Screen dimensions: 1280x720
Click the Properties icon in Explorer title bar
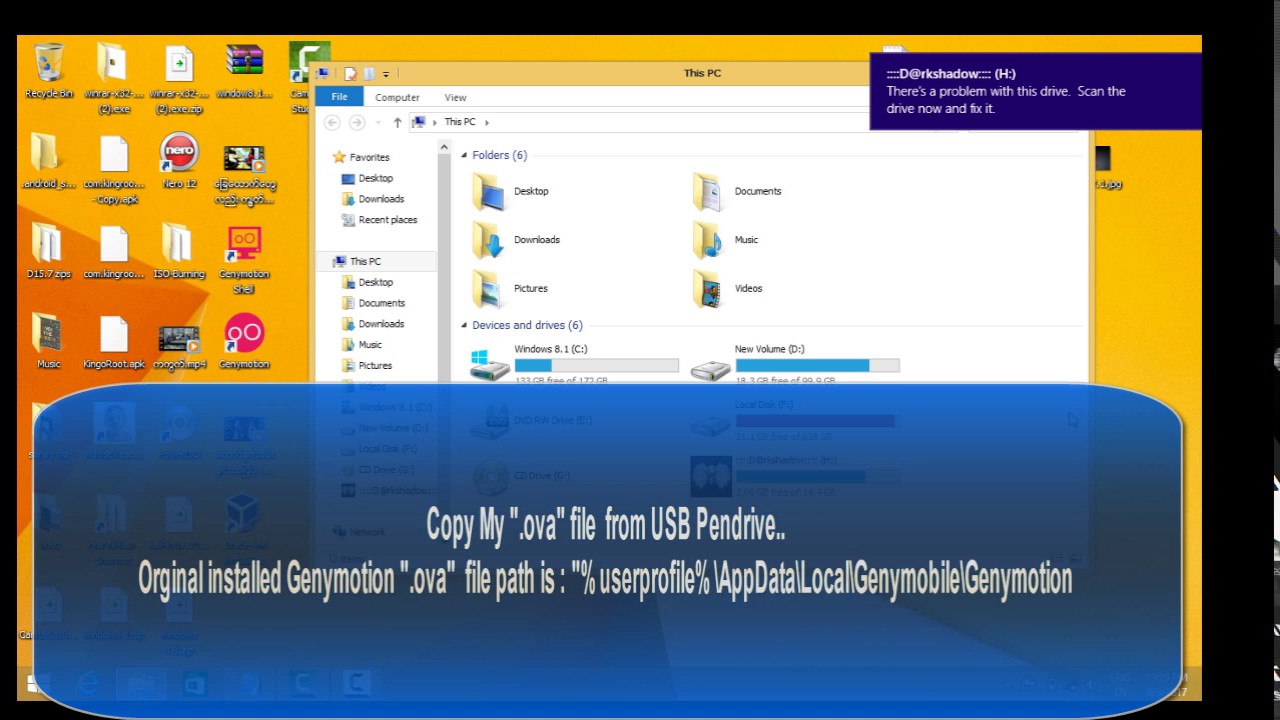coord(351,73)
